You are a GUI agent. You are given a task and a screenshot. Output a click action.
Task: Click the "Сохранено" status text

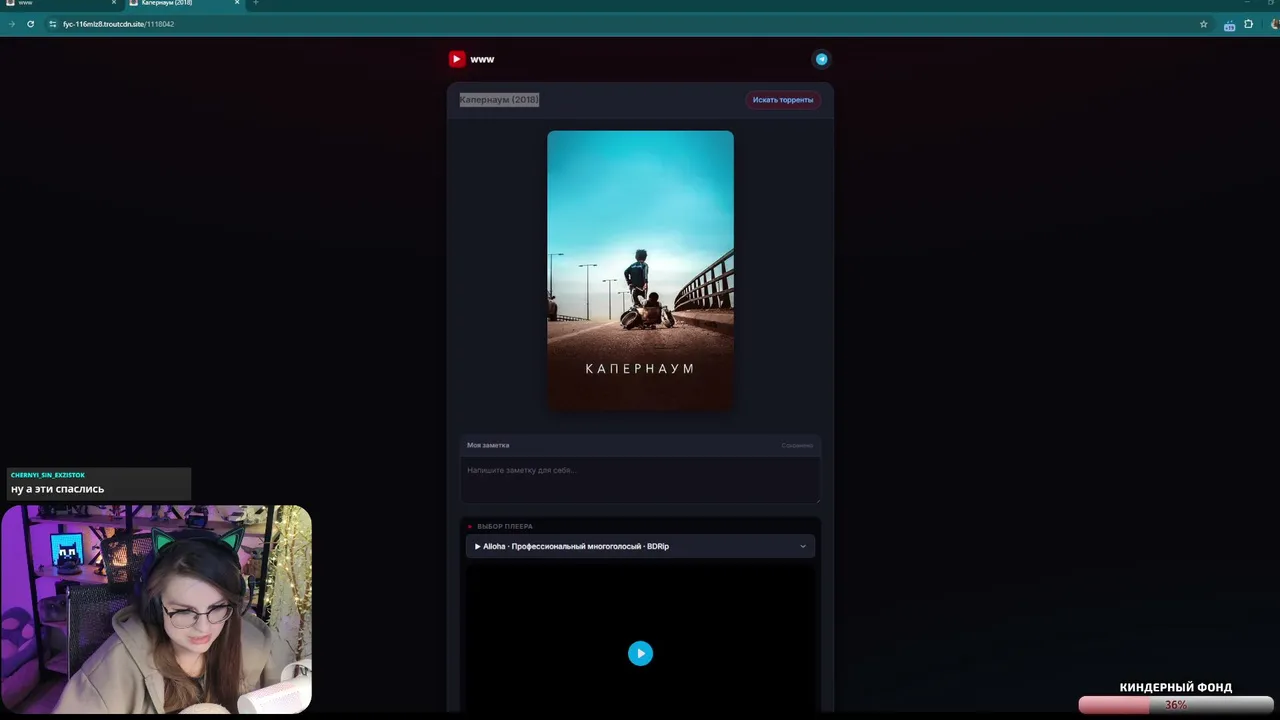coord(797,445)
